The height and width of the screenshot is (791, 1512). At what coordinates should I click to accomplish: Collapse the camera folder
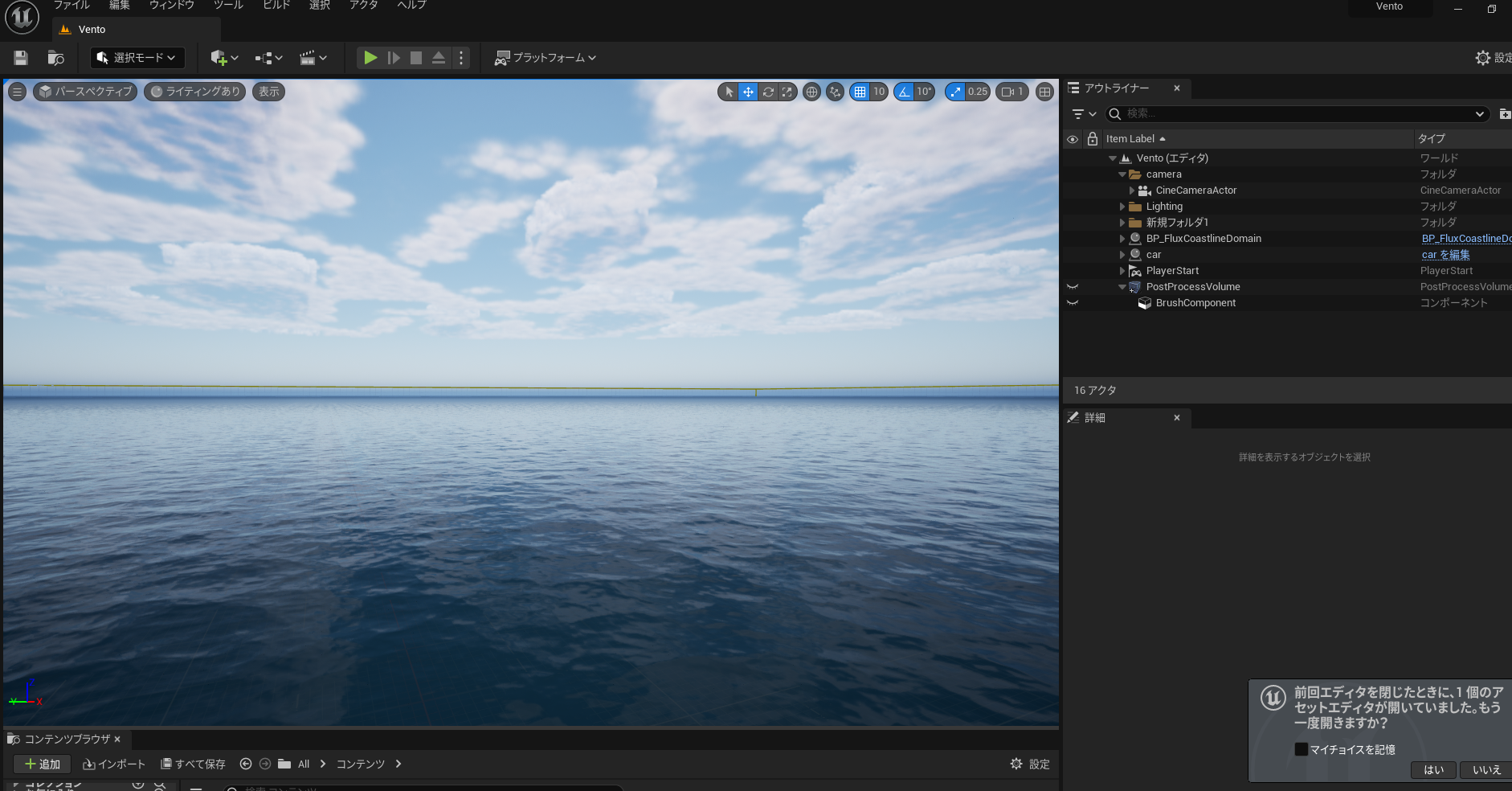tap(1122, 174)
